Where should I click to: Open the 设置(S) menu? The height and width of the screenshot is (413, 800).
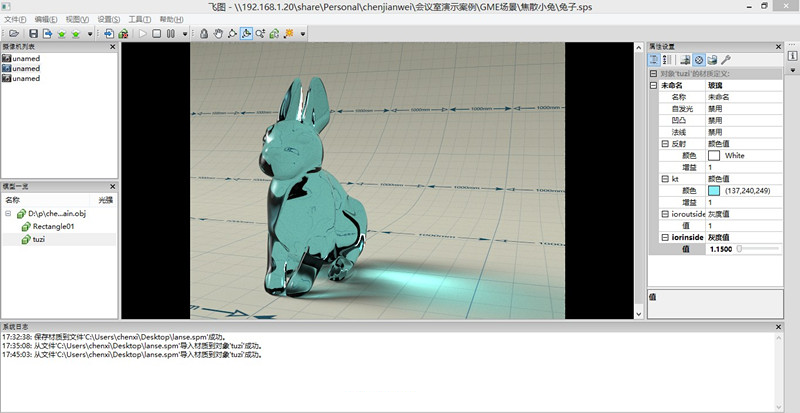click(x=109, y=19)
